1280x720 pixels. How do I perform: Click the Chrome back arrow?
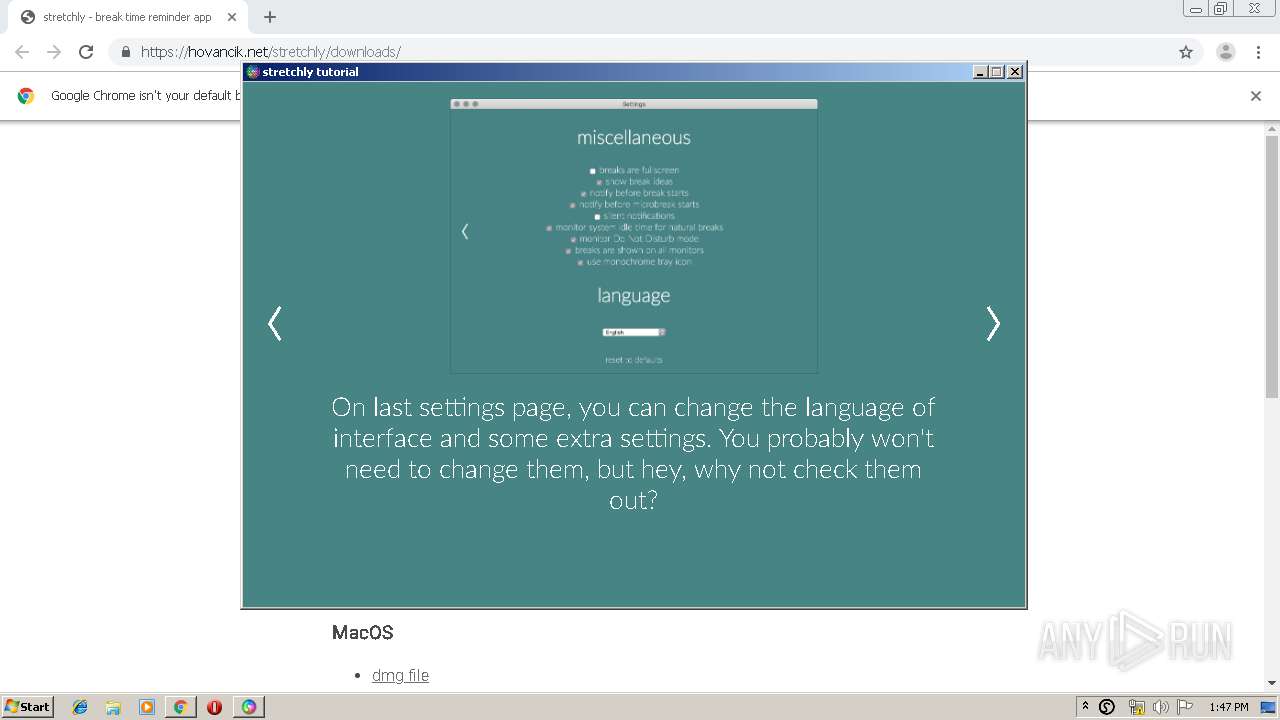[x=22, y=52]
